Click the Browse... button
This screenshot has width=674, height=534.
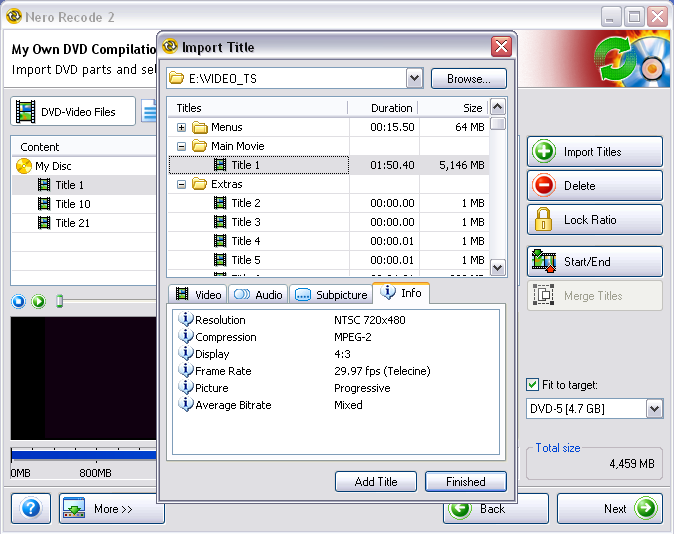(469, 79)
